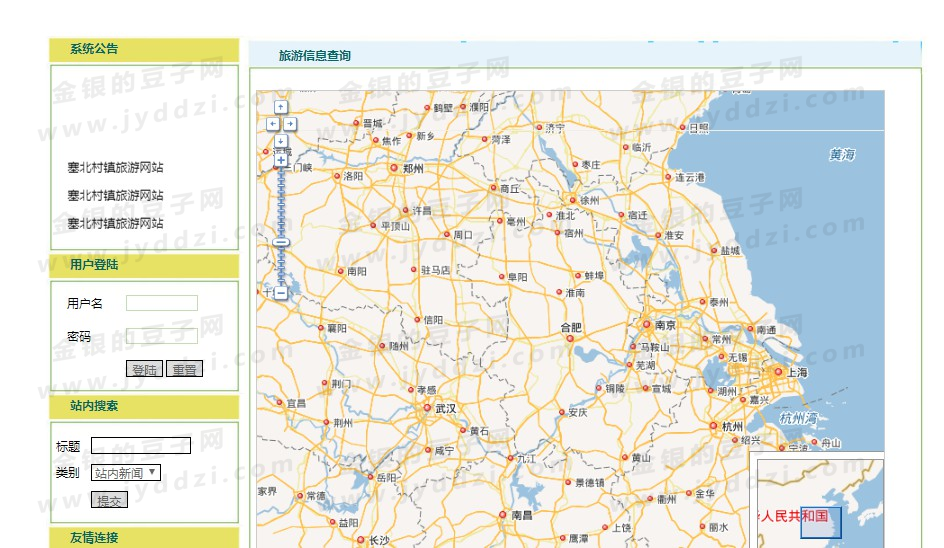Click the 郑州 city marker

[x=394, y=168]
